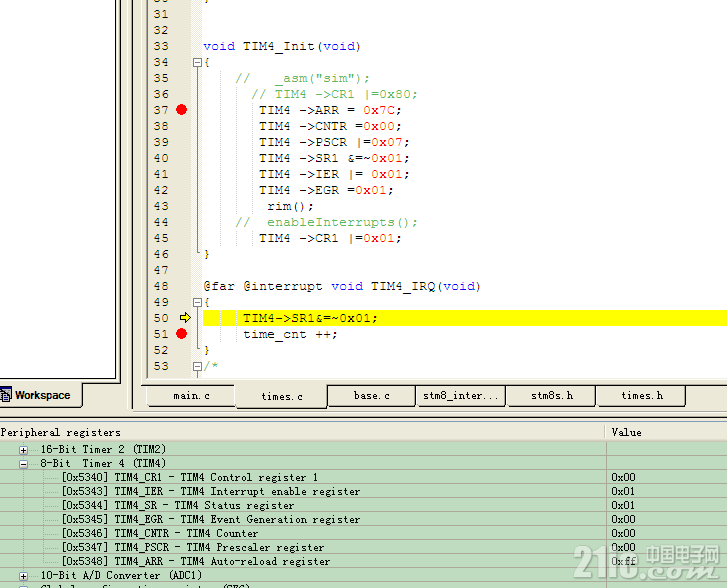
Task: Open stm8s.h tab
Action: click(x=551, y=396)
